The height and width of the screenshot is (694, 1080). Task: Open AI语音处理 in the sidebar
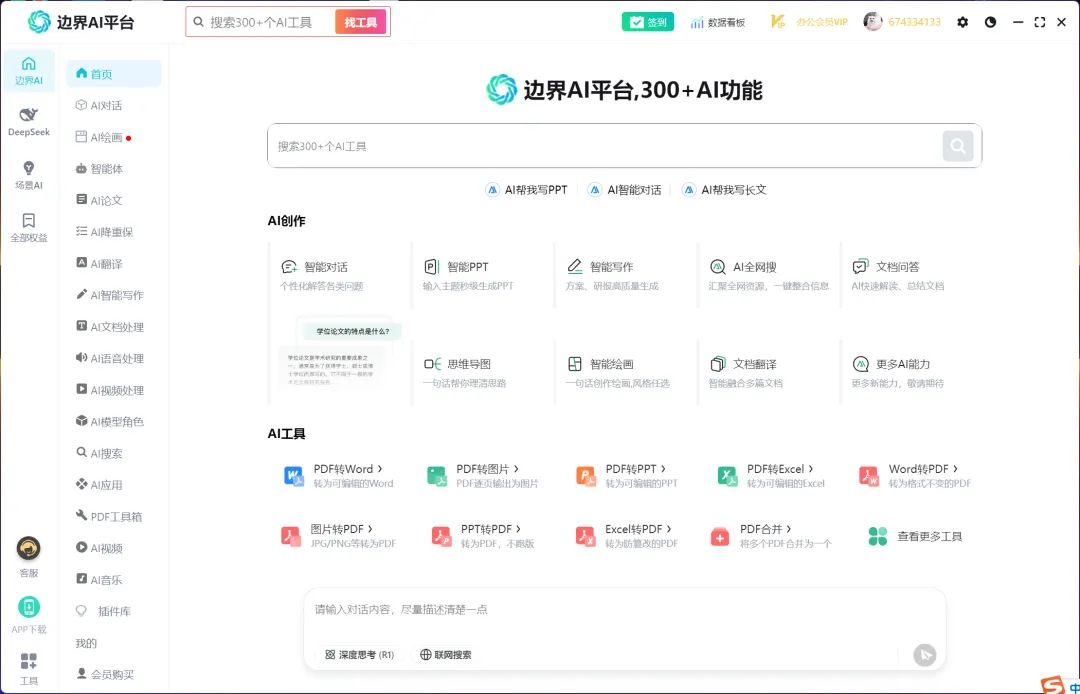pos(114,359)
